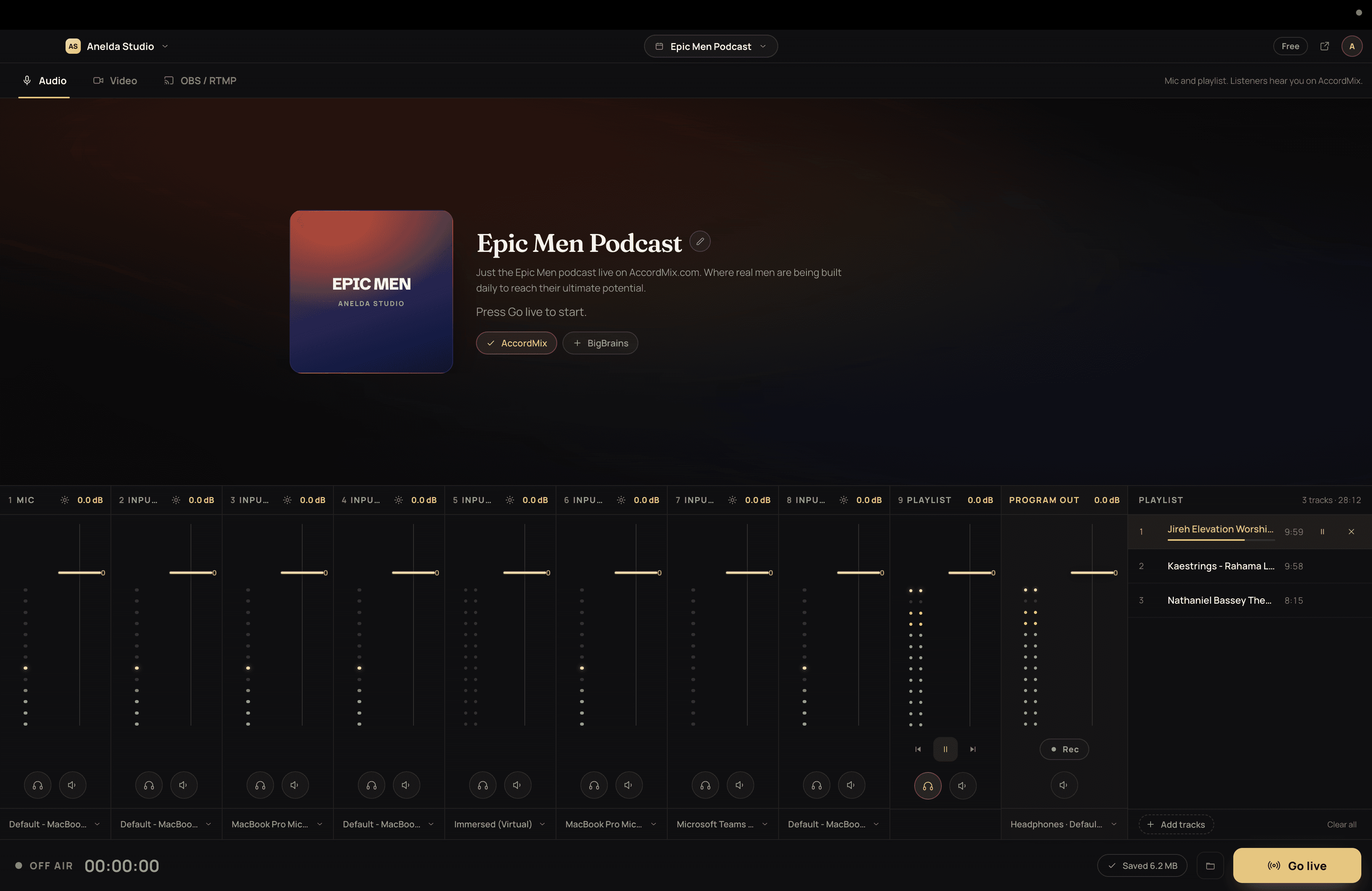Mute channel 8 speaker
Image resolution: width=1372 pixels, height=891 pixels.
coord(851,785)
